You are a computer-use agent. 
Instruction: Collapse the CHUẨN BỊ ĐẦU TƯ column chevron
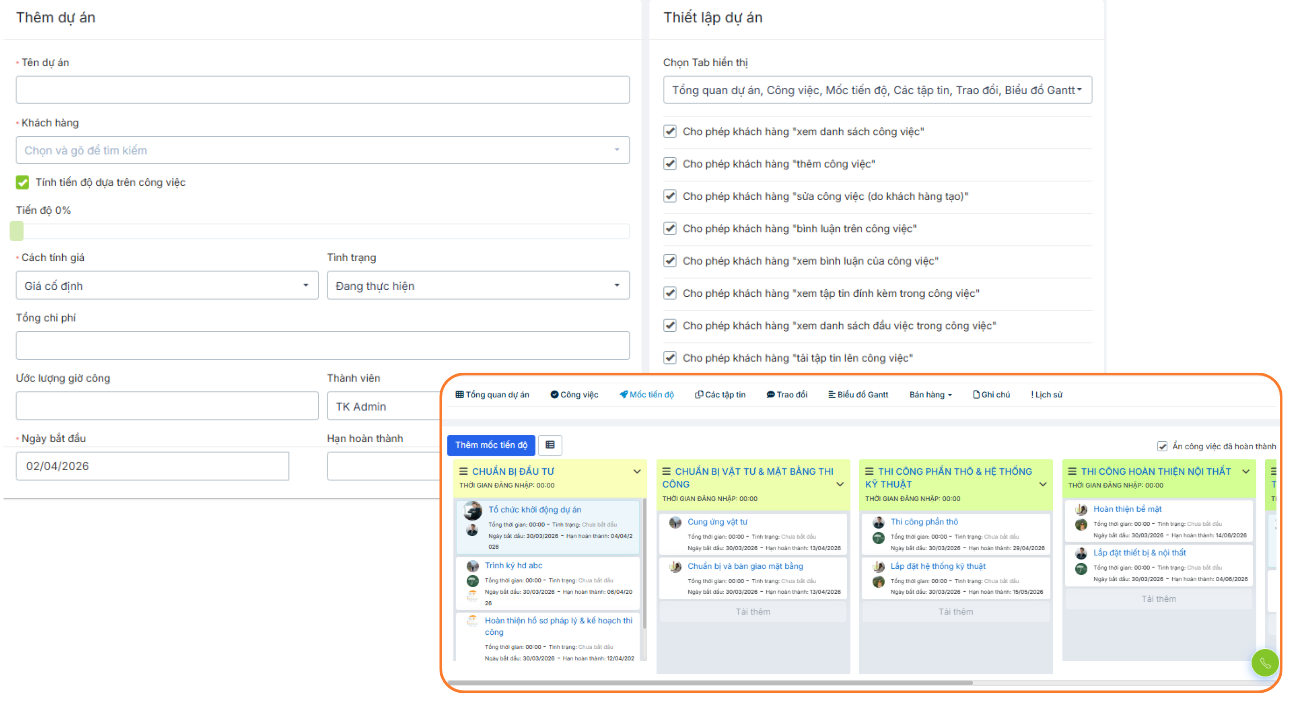(637, 472)
